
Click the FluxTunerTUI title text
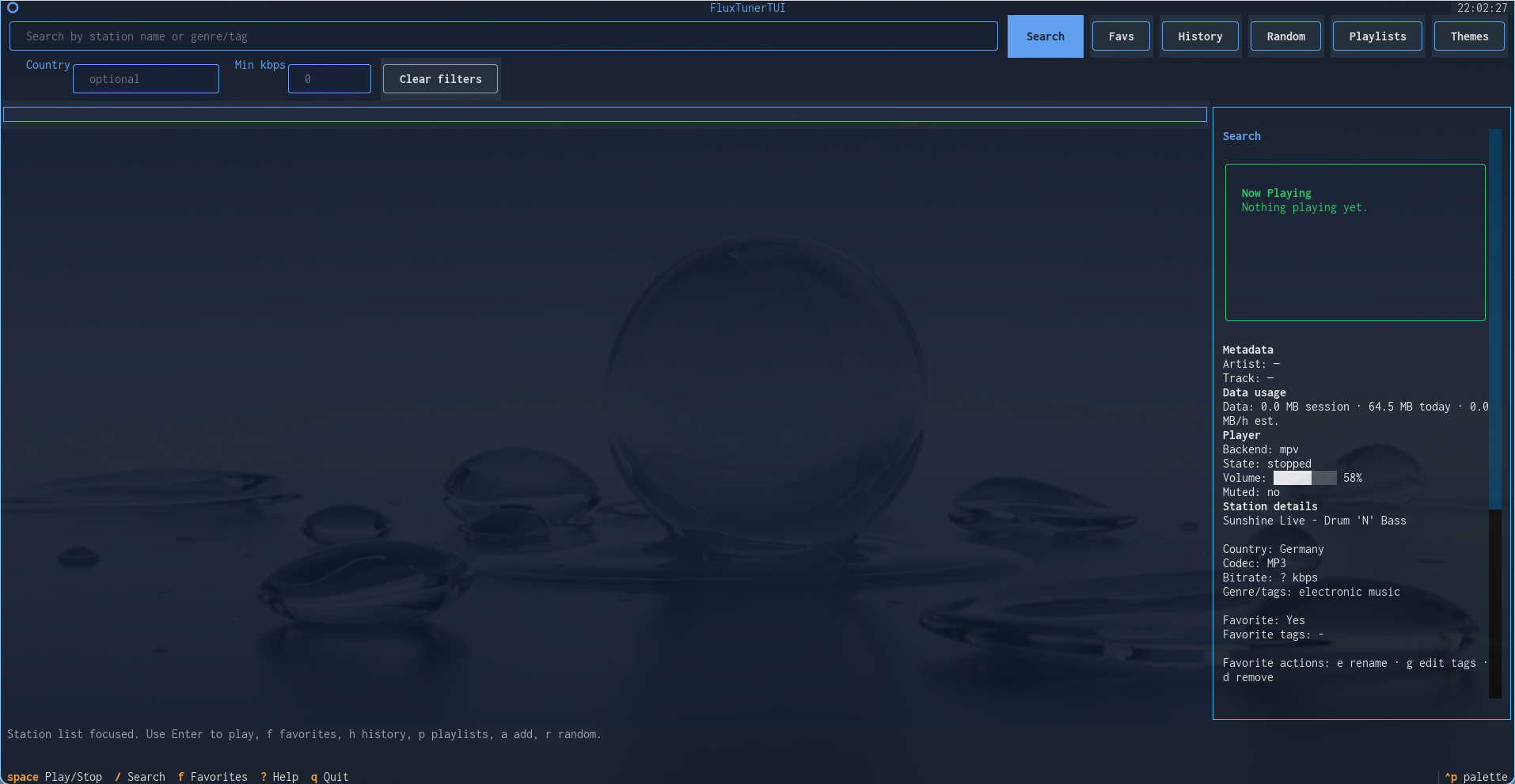click(x=747, y=8)
